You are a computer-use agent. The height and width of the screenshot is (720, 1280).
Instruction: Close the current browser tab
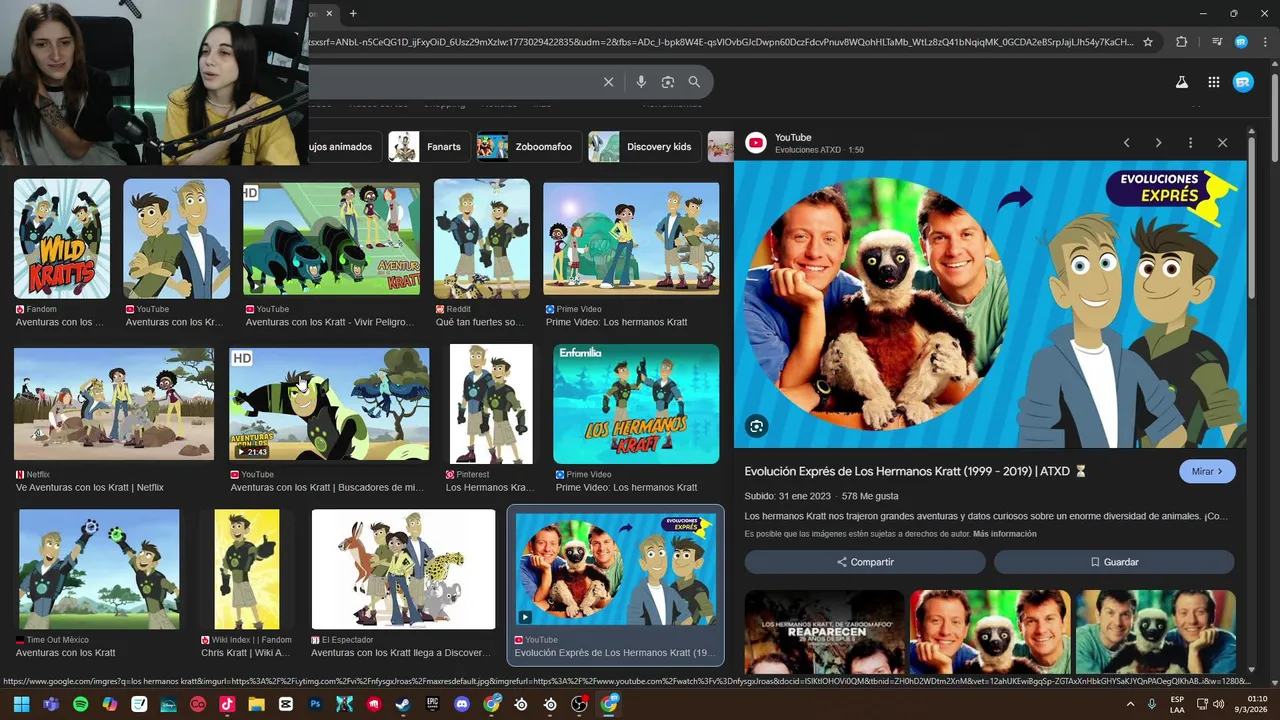(329, 13)
